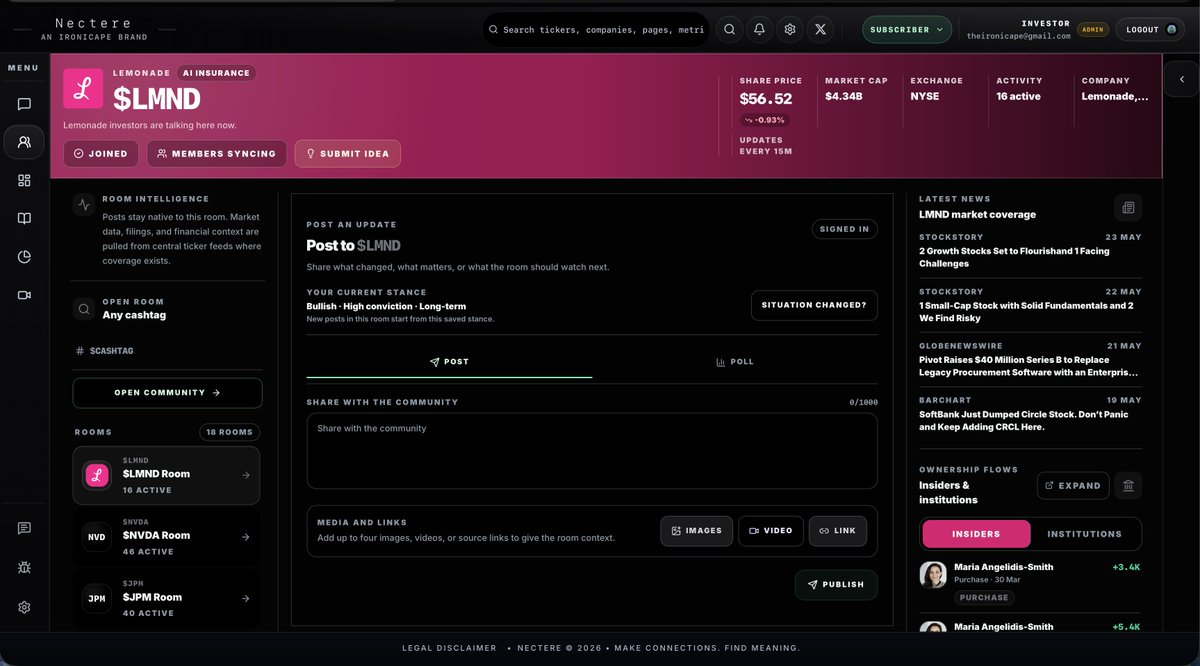Focus the header search field
1200x666 pixels.
click(x=596, y=29)
